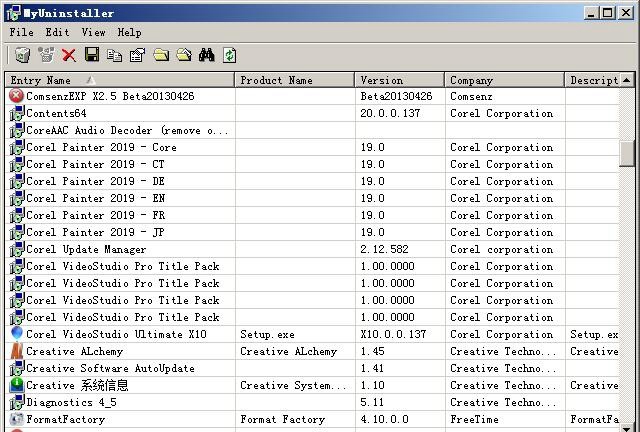Click version cell 20.0.0.137
This screenshot has width=640, height=432.
(x=390, y=113)
